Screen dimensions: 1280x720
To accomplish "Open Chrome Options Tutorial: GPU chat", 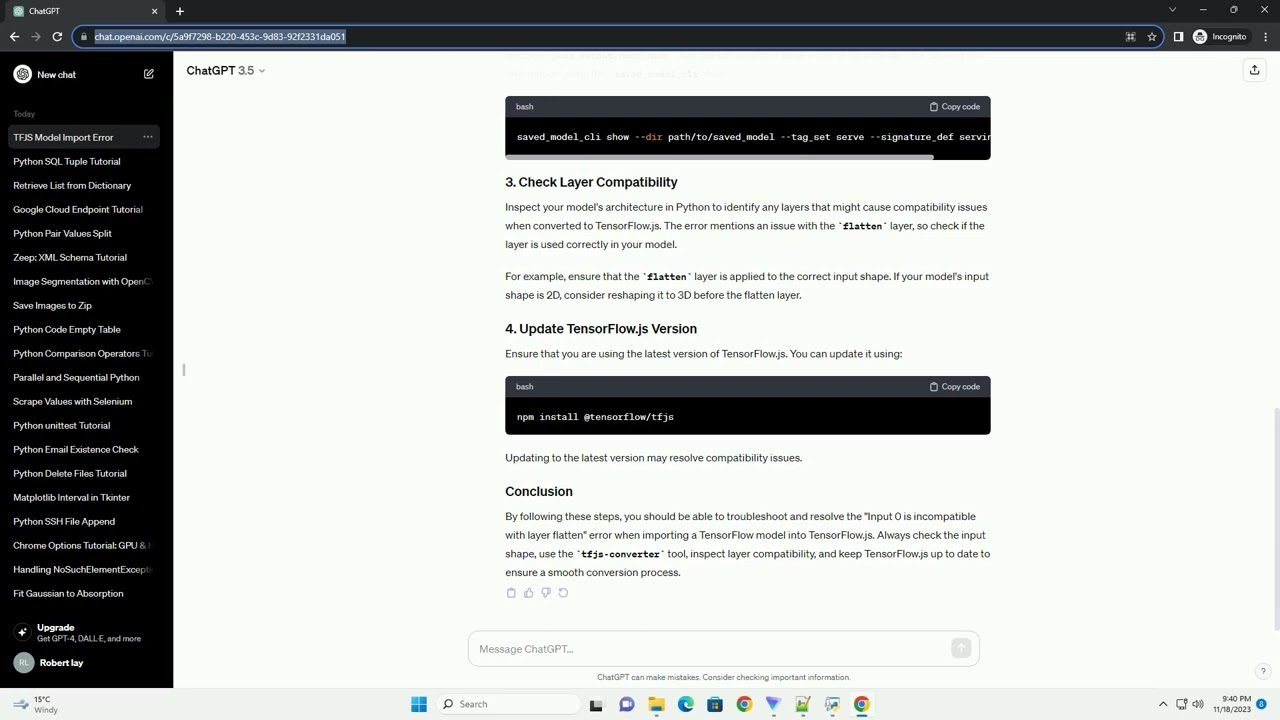I will (86, 545).
